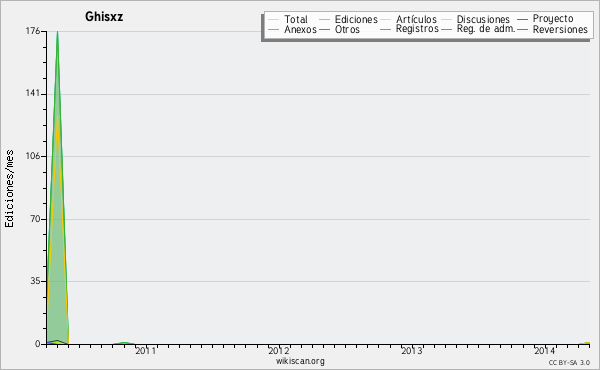
Task: Click the Discusiones yellow line swatch
Action: pyautogui.click(x=447, y=20)
